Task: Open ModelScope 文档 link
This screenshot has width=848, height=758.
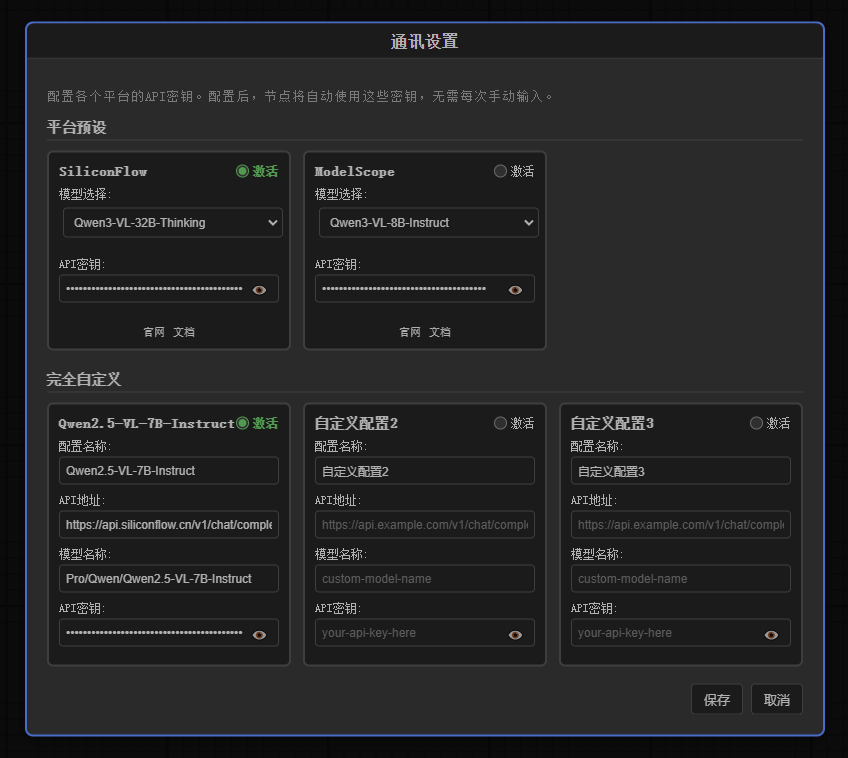Action: (x=440, y=332)
